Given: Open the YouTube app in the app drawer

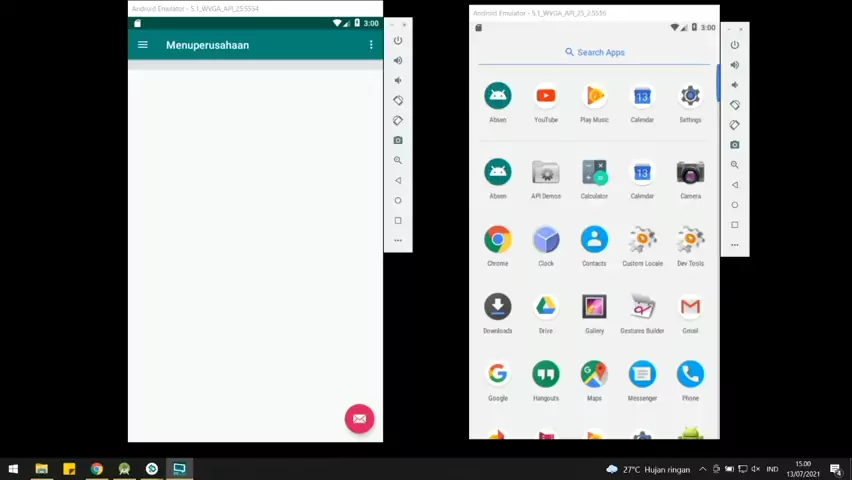Looking at the screenshot, I should click(x=545, y=97).
